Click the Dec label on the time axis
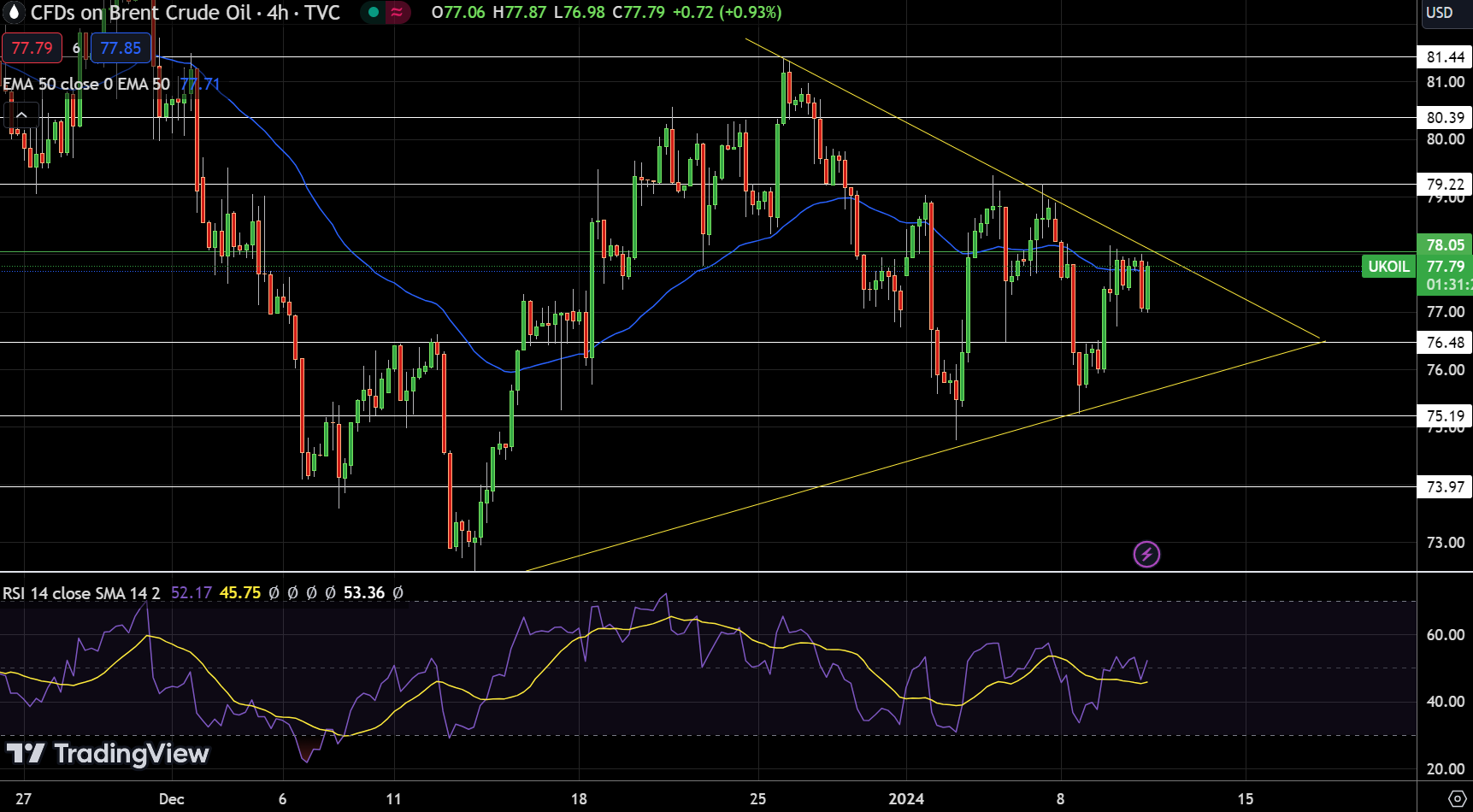 click(x=171, y=798)
